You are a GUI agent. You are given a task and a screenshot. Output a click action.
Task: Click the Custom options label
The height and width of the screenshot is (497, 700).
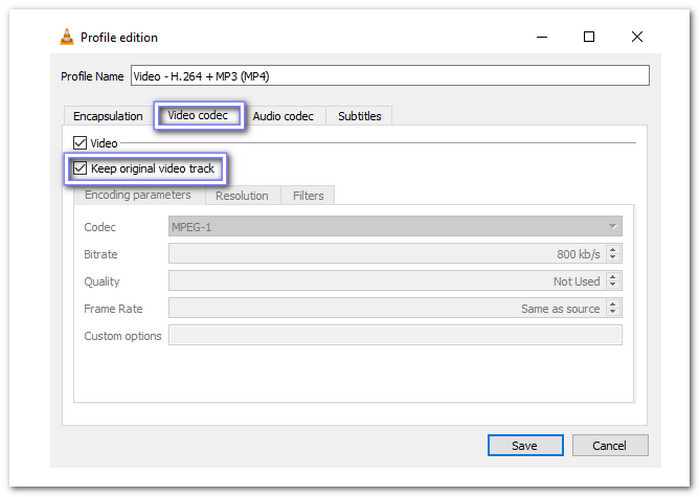(x=123, y=336)
